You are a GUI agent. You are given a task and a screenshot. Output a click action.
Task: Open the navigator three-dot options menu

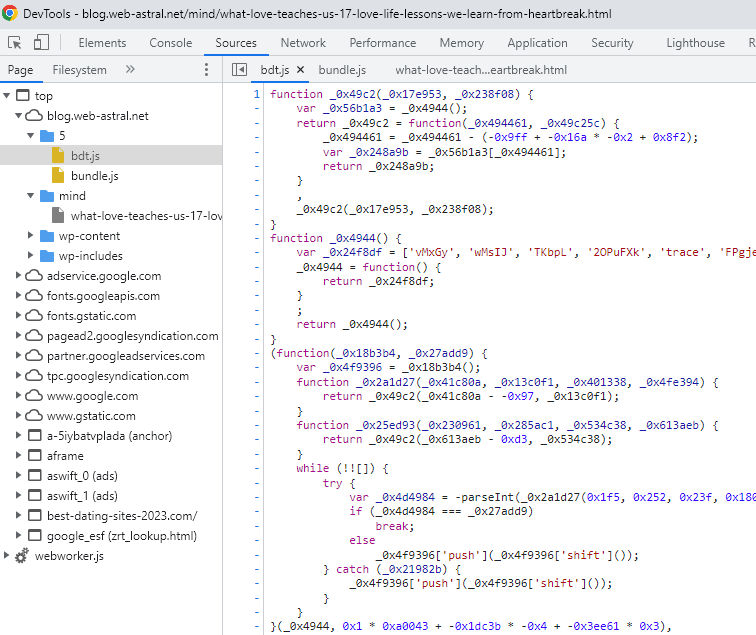click(x=207, y=70)
